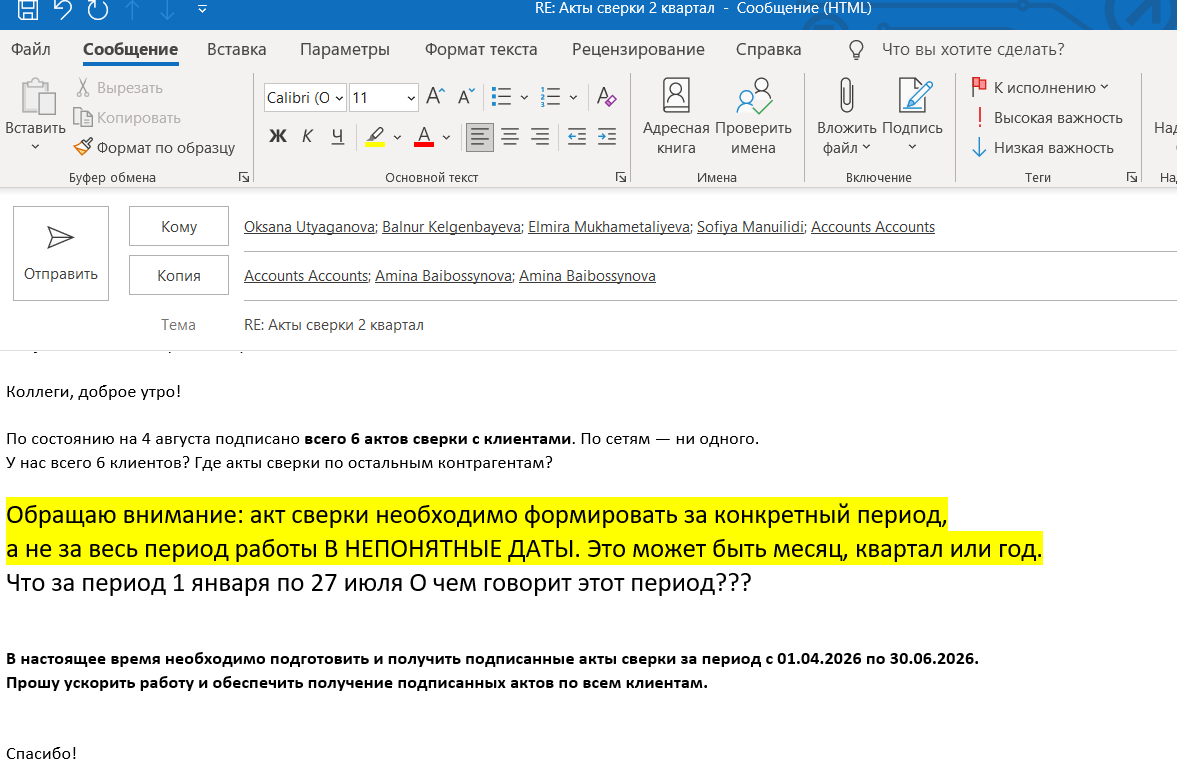Open the quick access toolbar customize arrow
Viewport: 1177px width, 771px height.
point(203,10)
